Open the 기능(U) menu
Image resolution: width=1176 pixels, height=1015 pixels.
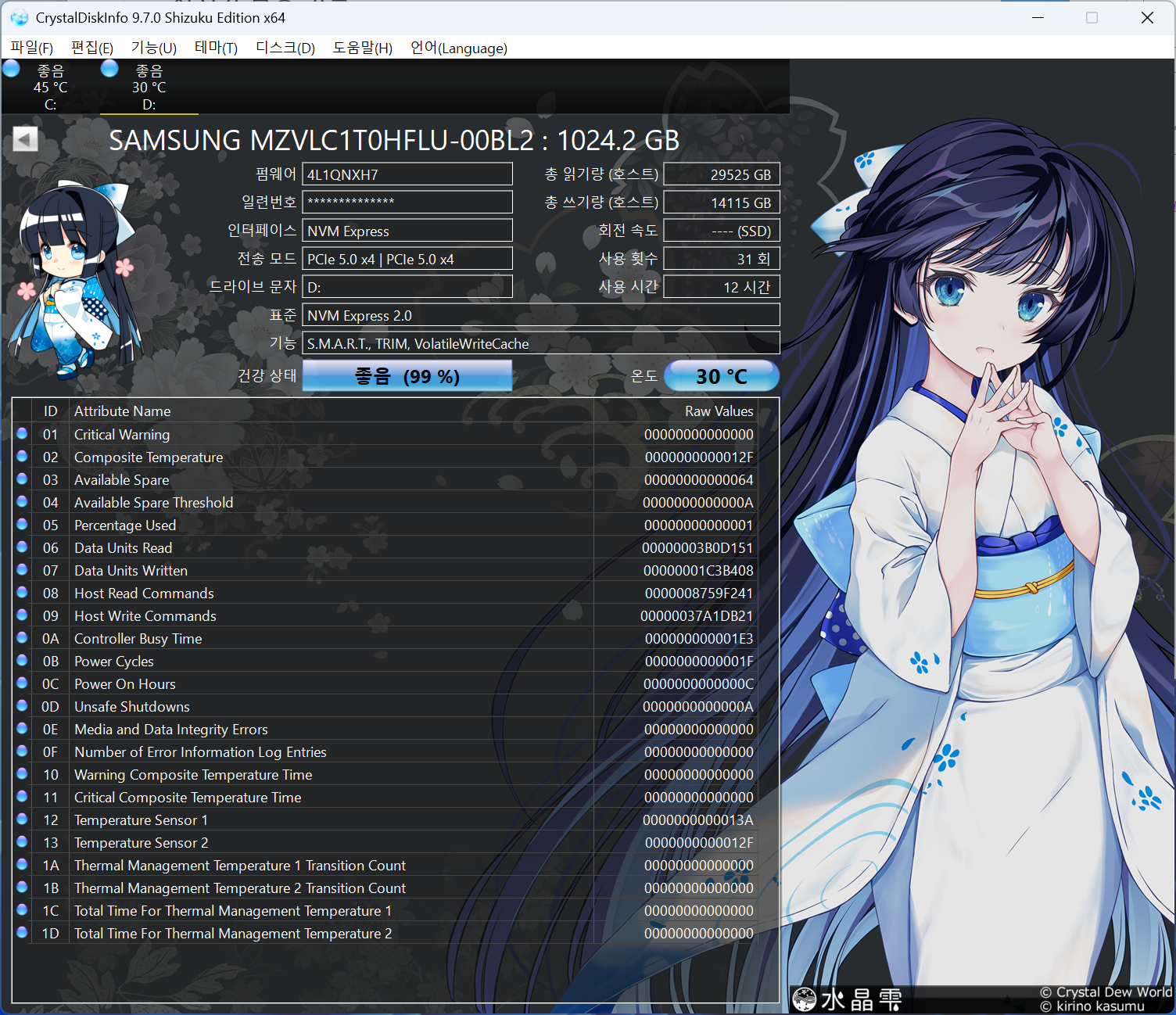tap(154, 48)
